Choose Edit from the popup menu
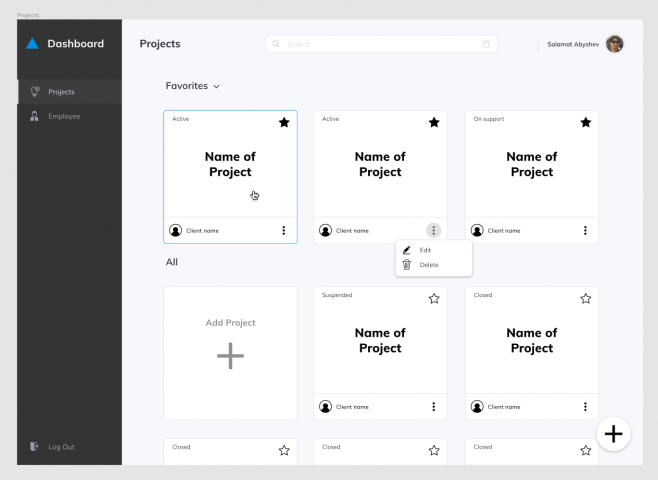This screenshot has height=480, width=658. click(x=433, y=250)
